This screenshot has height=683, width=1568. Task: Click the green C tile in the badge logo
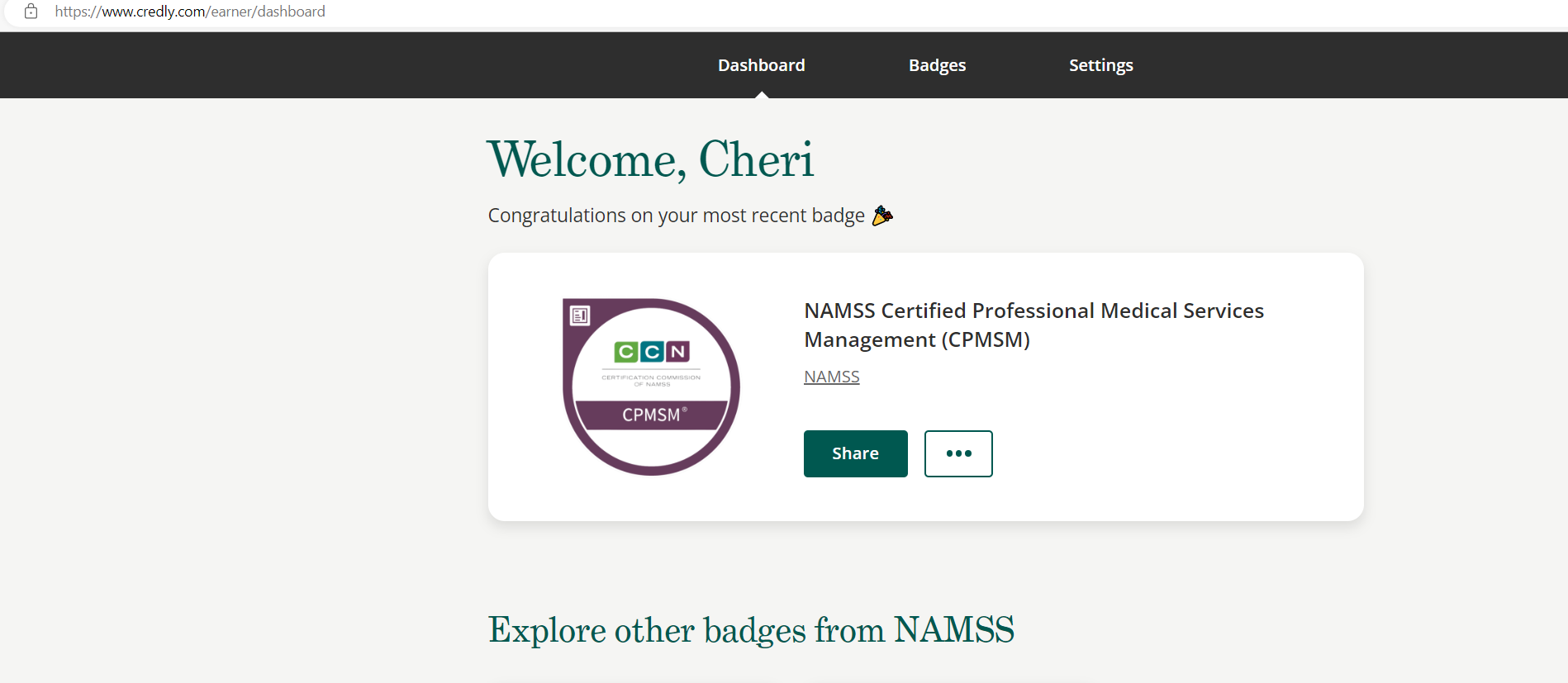point(626,353)
